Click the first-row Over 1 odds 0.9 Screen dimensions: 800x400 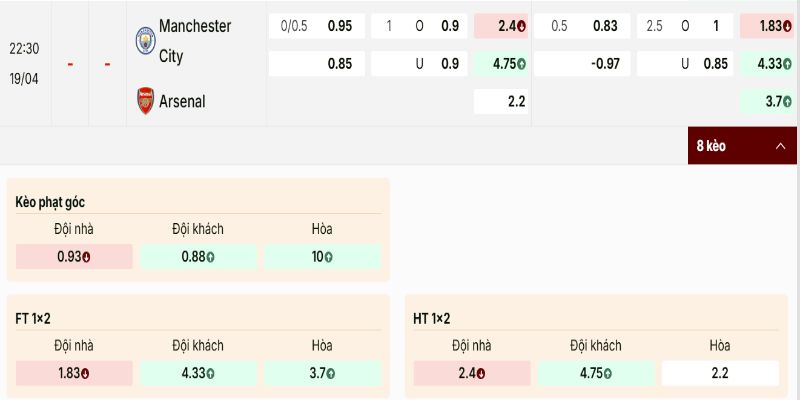click(418, 26)
